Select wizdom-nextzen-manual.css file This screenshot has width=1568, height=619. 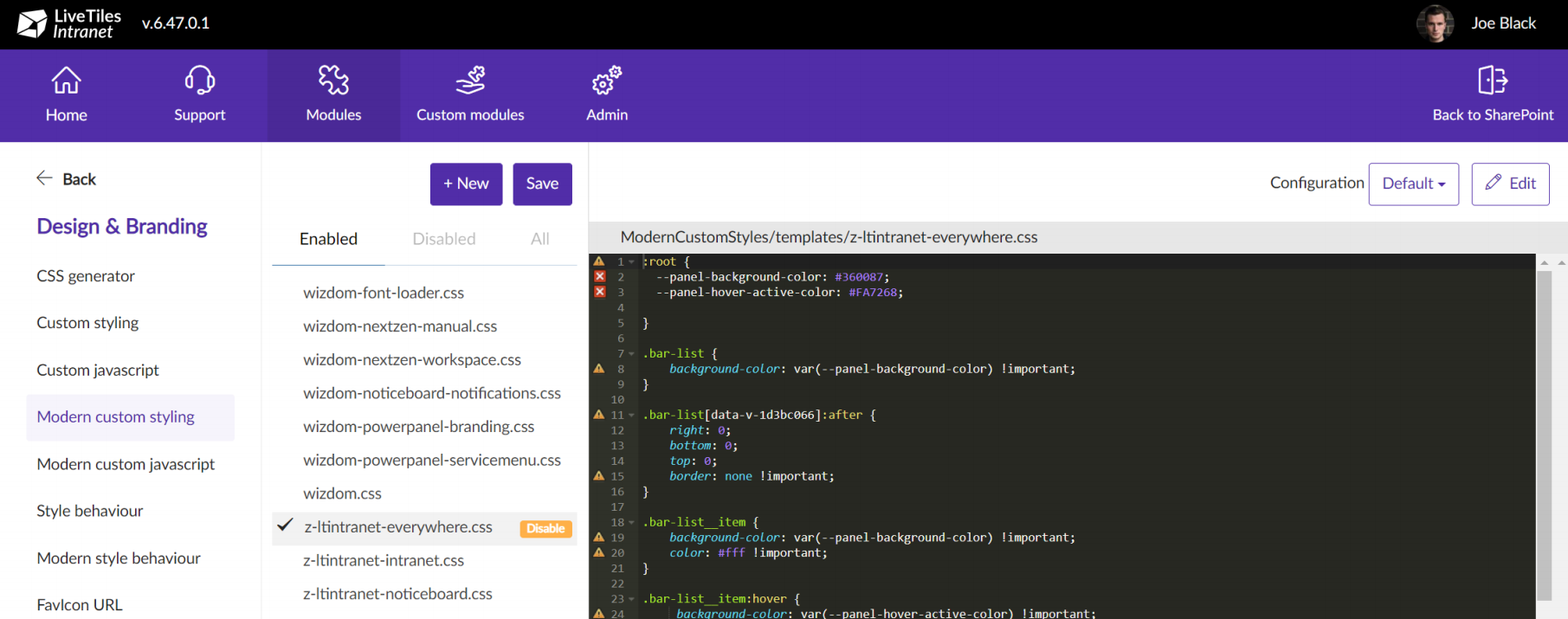pos(400,326)
